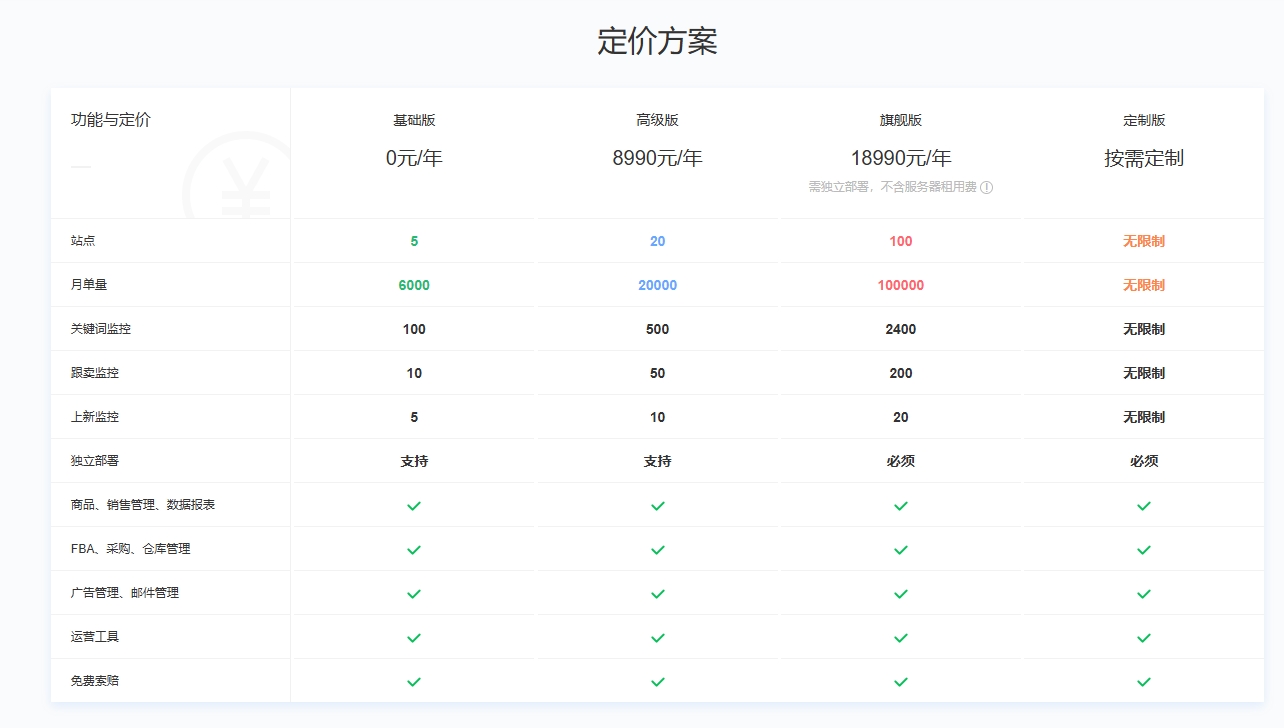The image size is (1284, 728).
Task: Click 基础版 checkmark for 商品、销售管理、数据报表
Action: click(x=414, y=506)
